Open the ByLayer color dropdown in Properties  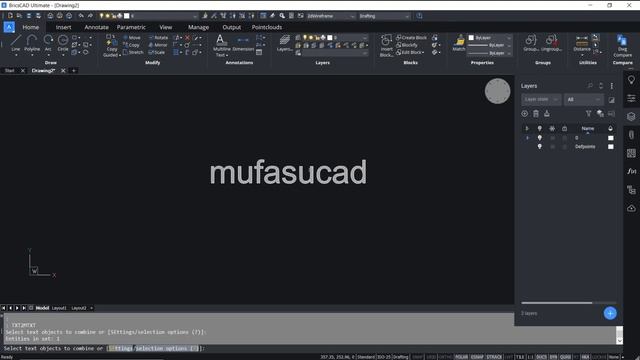(490, 38)
